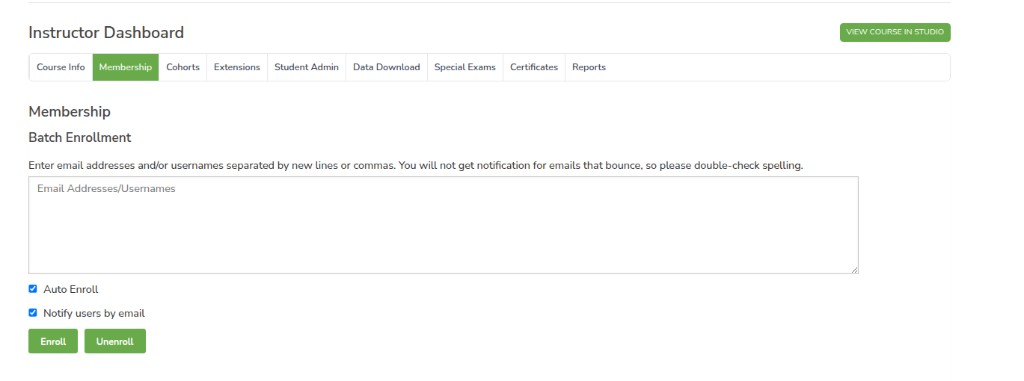Click the Unenroll button
Image resolution: width=1024 pixels, height=381 pixels.
[115, 341]
